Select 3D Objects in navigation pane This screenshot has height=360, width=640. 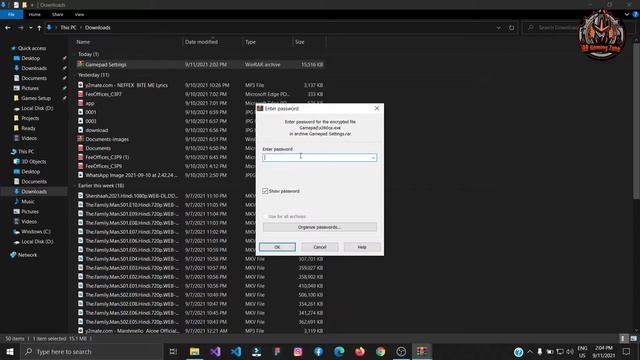pos(33,162)
